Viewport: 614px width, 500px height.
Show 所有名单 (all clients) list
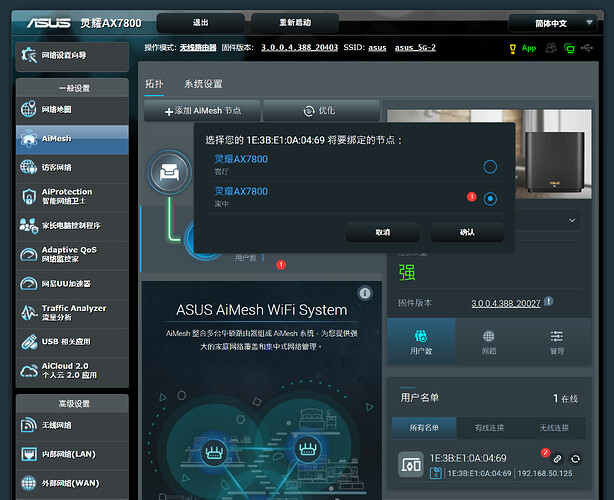424,428
